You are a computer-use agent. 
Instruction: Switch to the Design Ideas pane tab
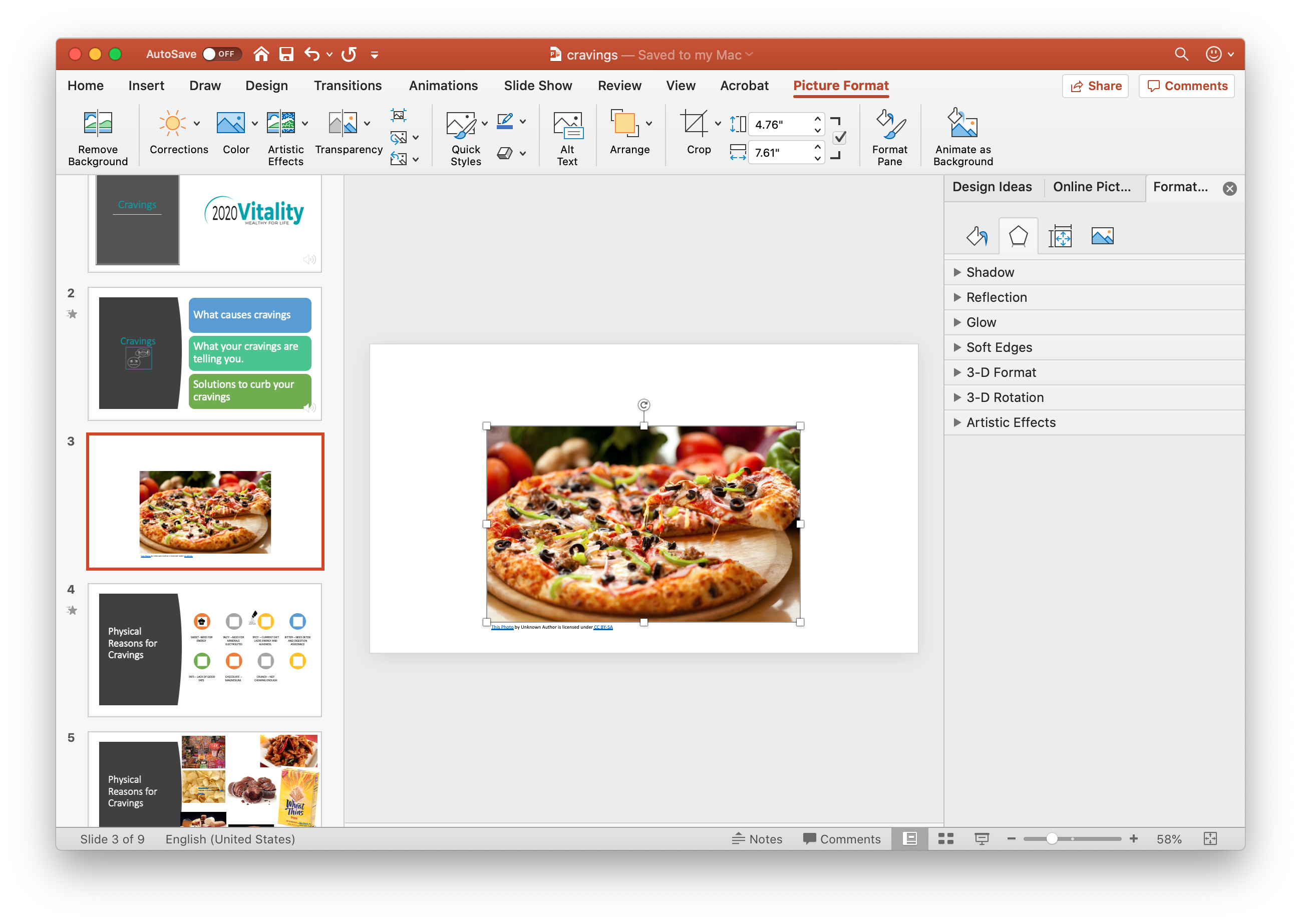click(x=992, y=187)
